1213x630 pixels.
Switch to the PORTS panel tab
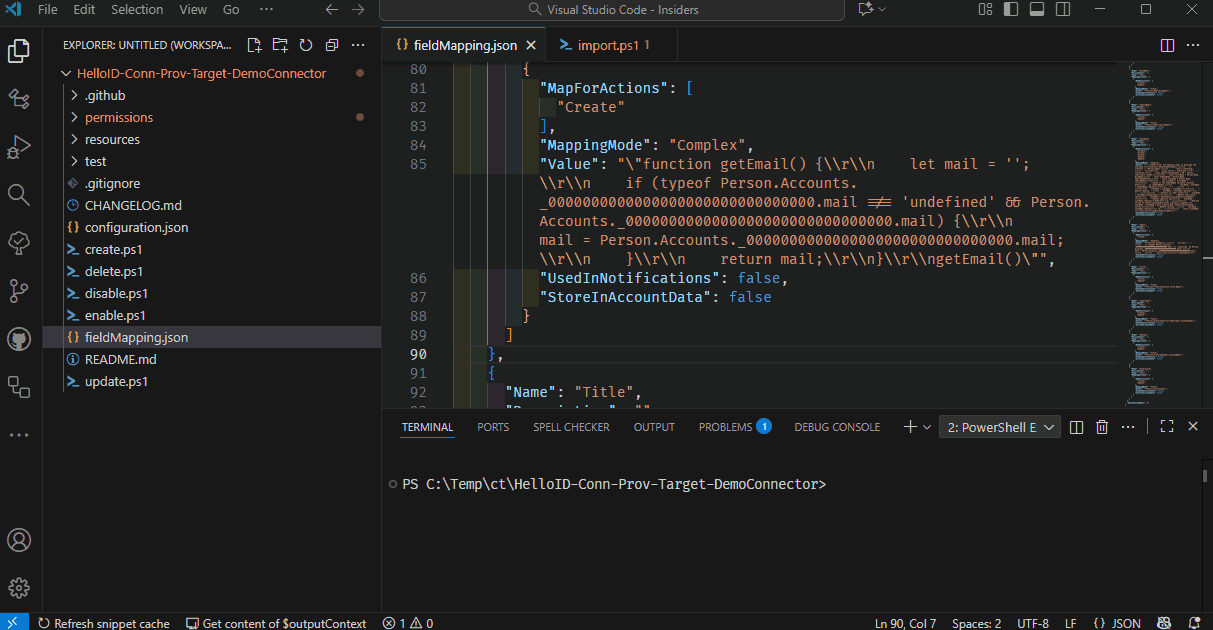493,427
